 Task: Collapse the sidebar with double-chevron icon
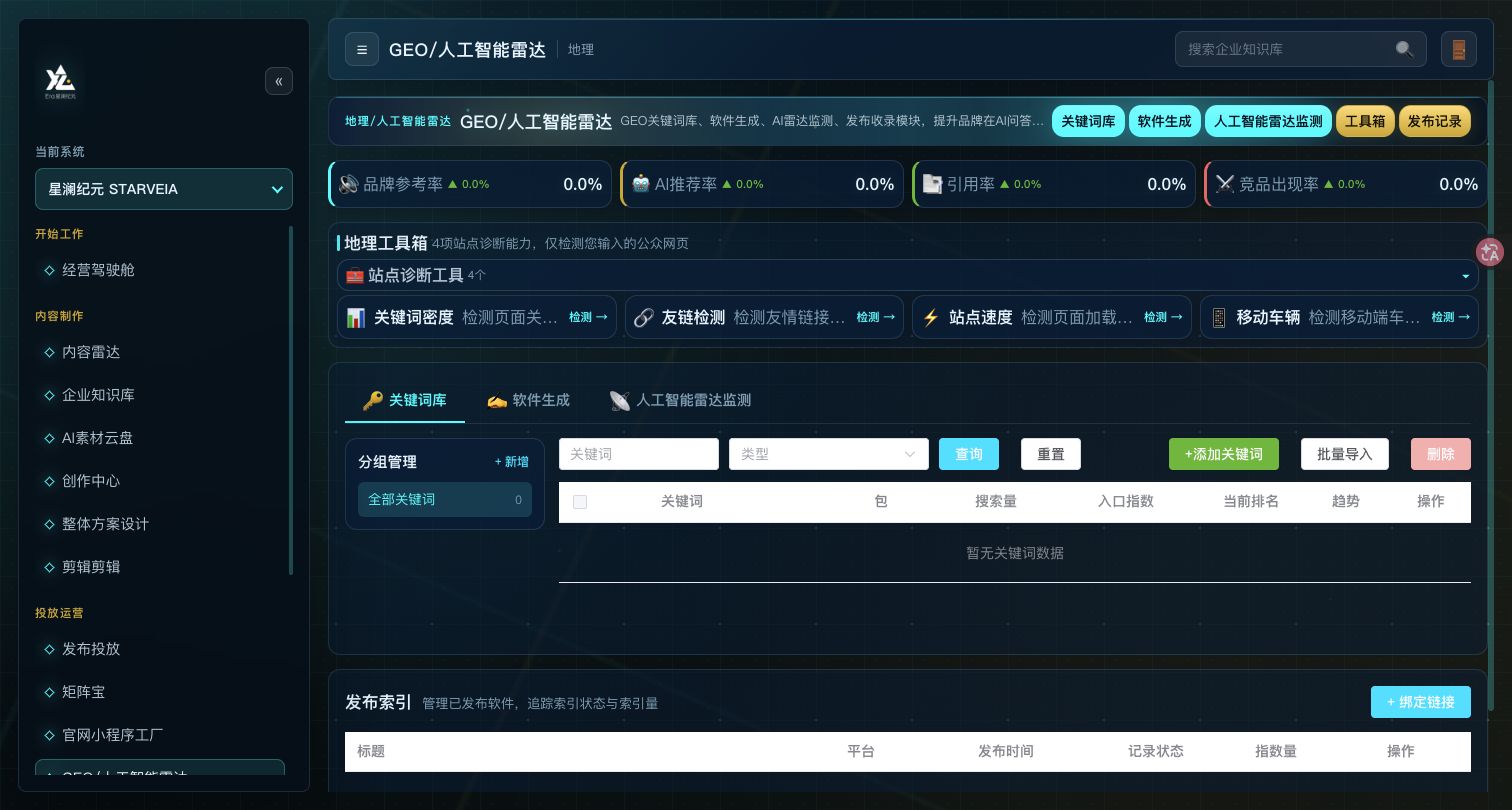click(279, 81)
